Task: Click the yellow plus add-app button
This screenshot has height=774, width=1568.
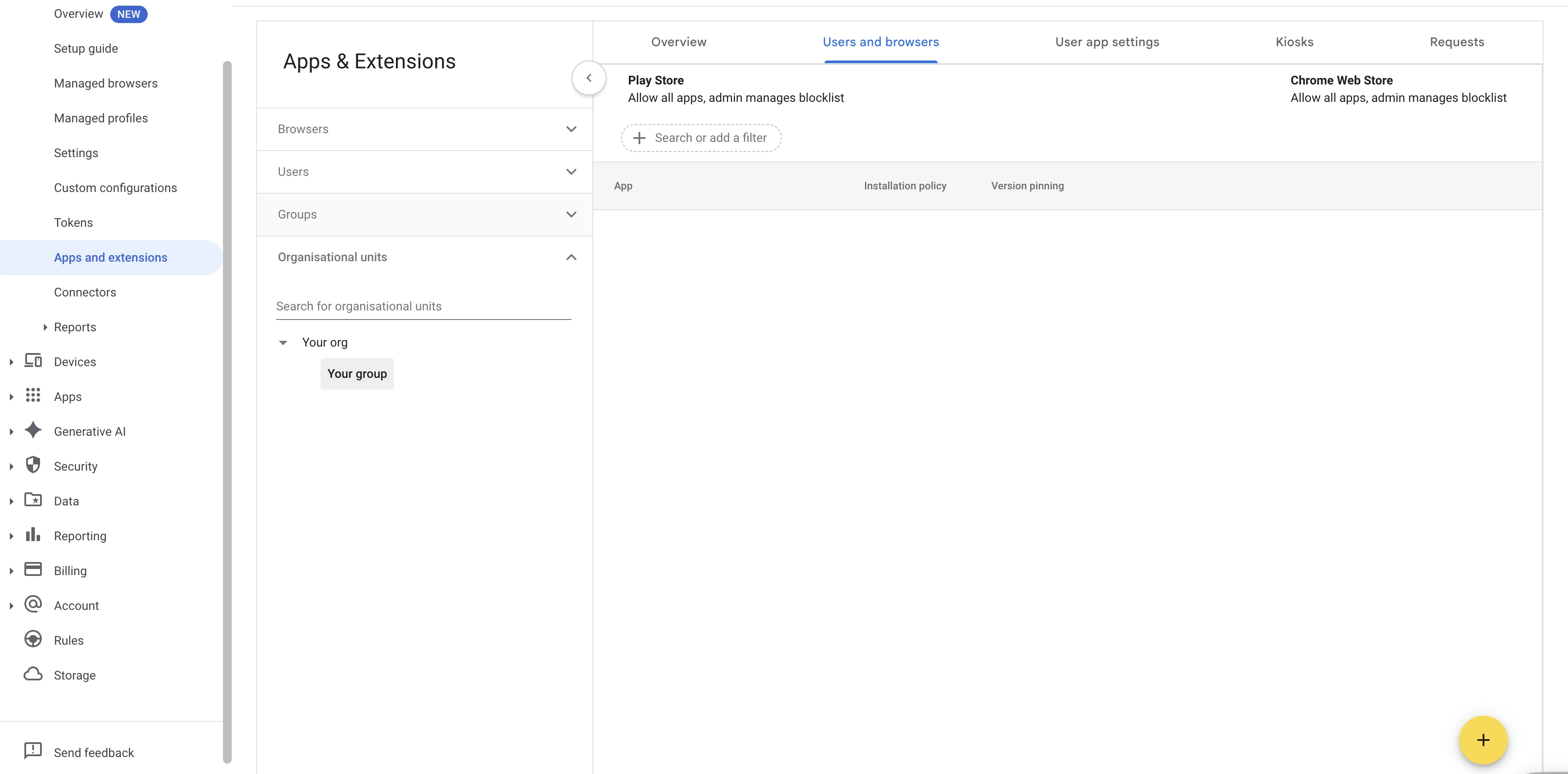Action: [1483, 740]
